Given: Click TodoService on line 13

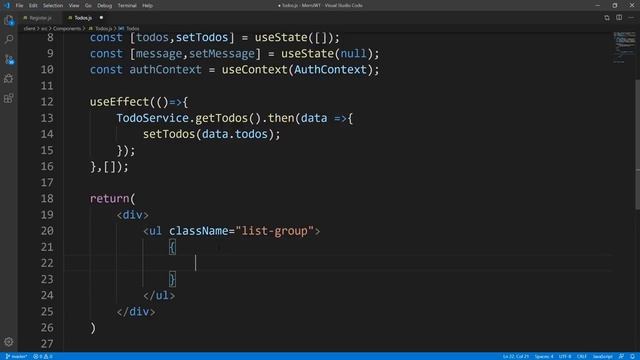Looking at the screenshot, I should click(153, 118).
